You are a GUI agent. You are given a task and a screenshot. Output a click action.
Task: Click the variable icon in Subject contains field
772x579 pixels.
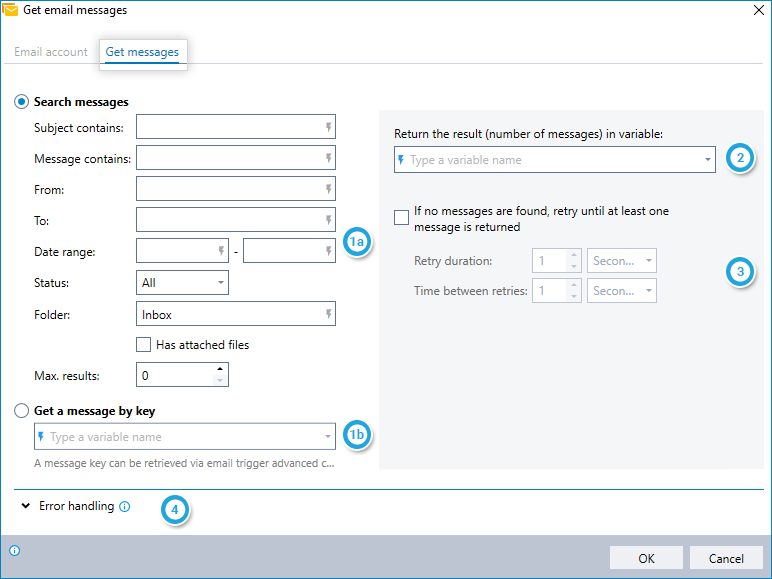(x=328, y=127)
